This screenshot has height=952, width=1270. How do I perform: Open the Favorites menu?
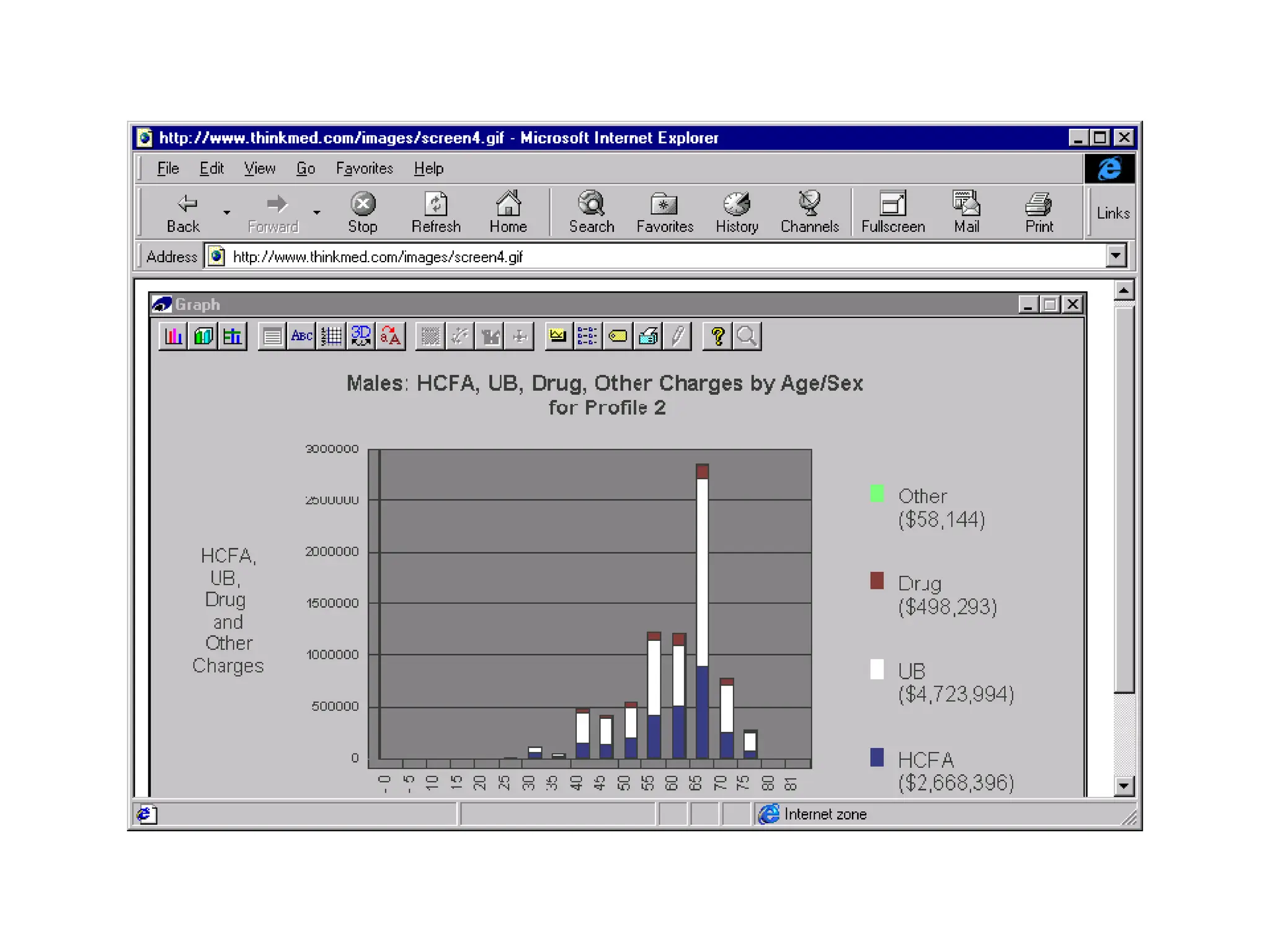coord(364,169)
